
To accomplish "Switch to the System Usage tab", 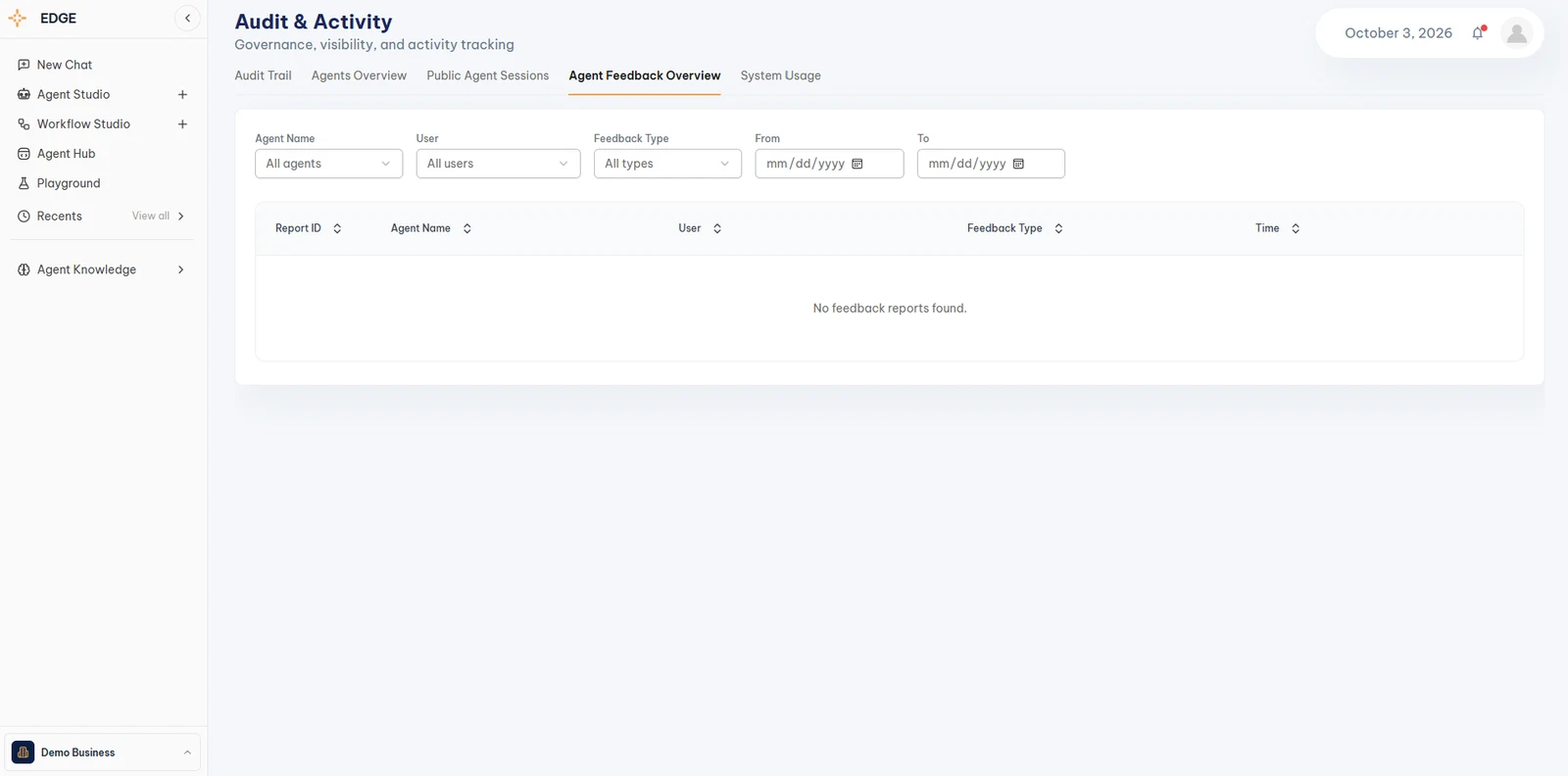I will 780,75.
